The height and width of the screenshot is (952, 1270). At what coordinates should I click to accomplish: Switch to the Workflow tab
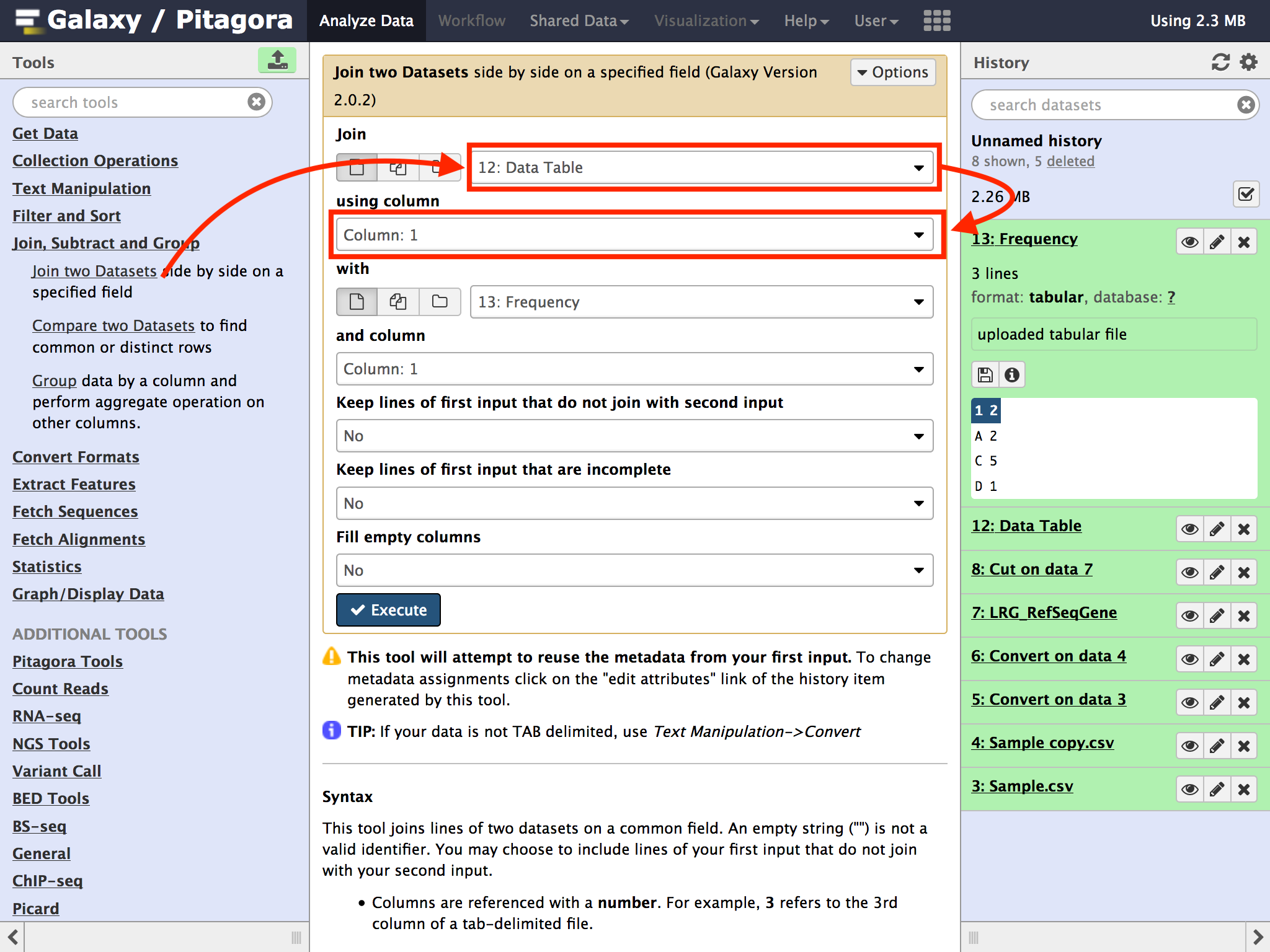(x=471, y=21)
